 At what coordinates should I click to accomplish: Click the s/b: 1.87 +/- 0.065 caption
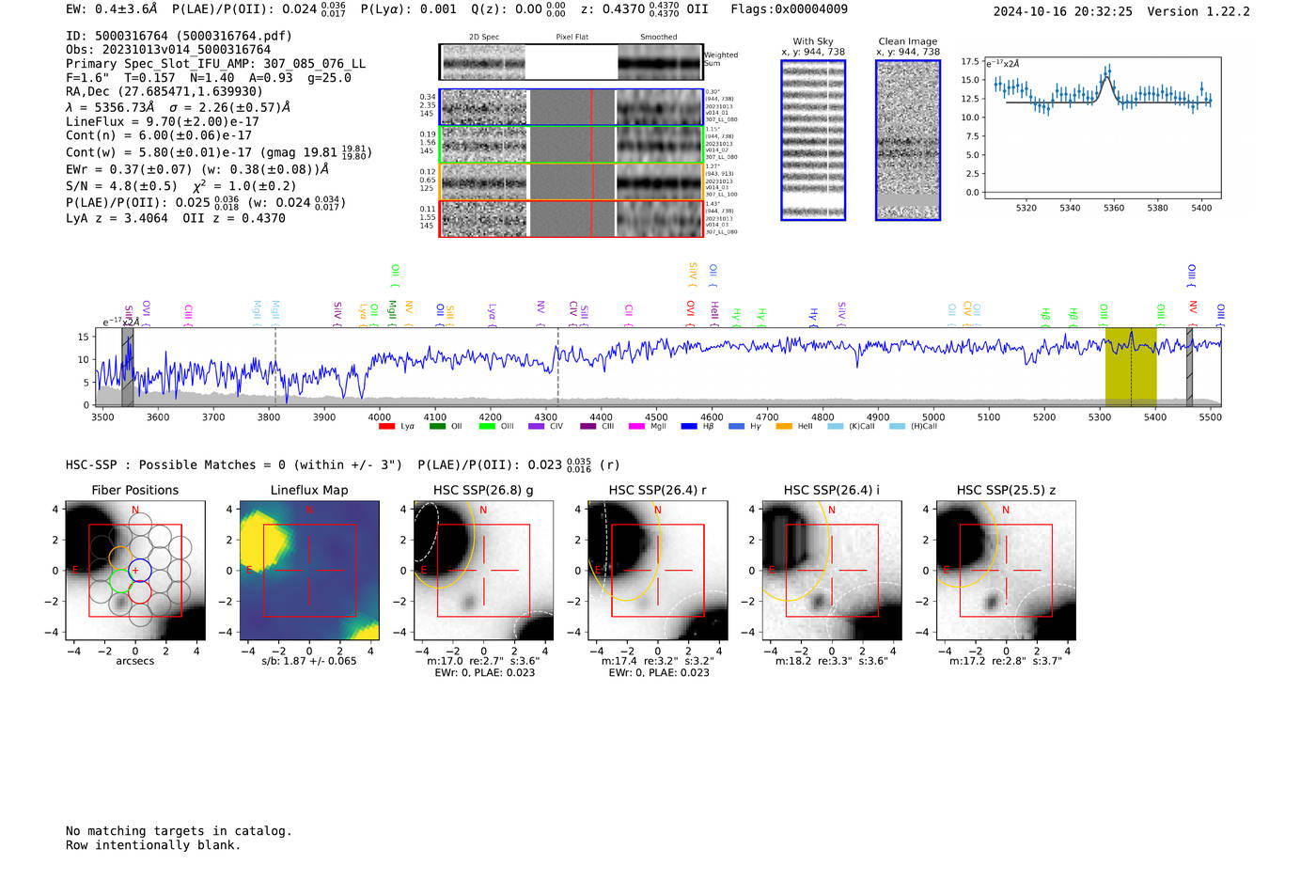[309, 661]
